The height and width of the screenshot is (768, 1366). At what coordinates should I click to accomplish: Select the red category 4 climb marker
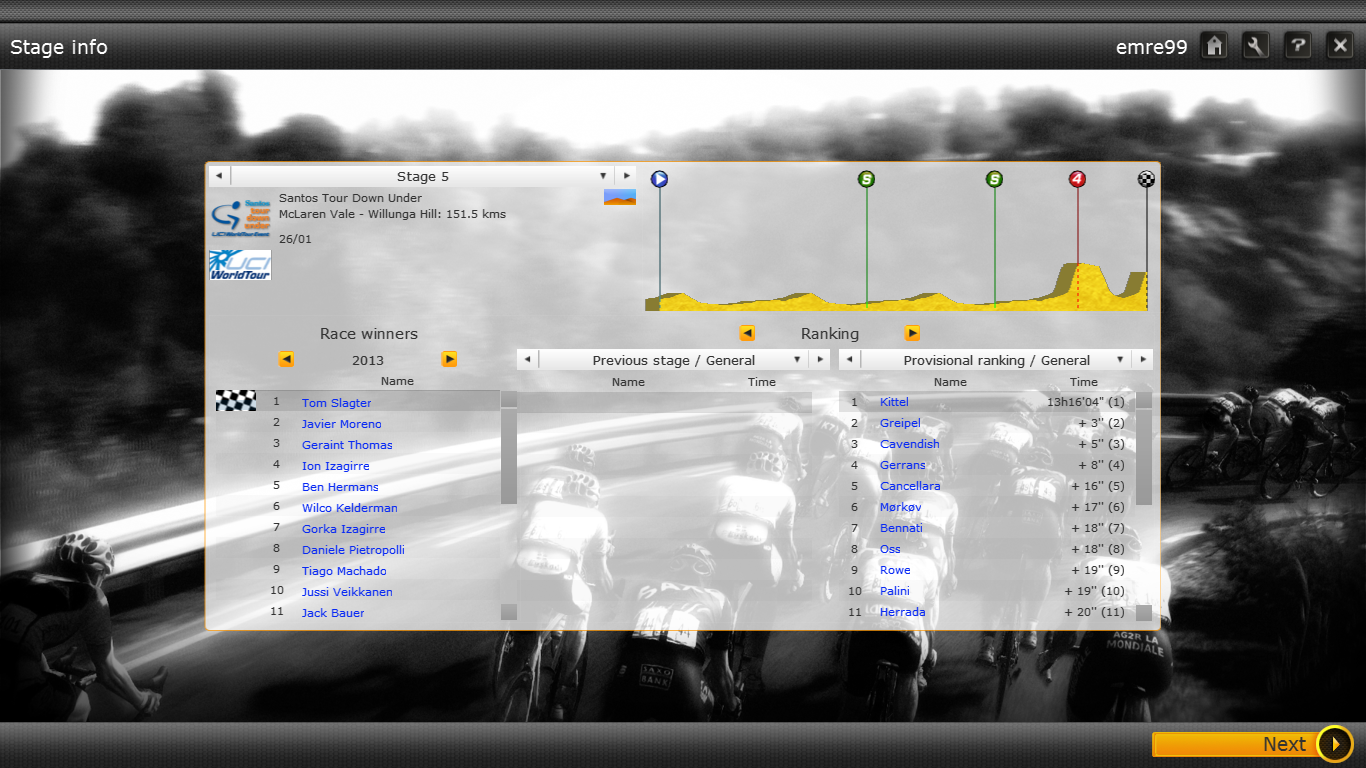tap(1077, 179)
